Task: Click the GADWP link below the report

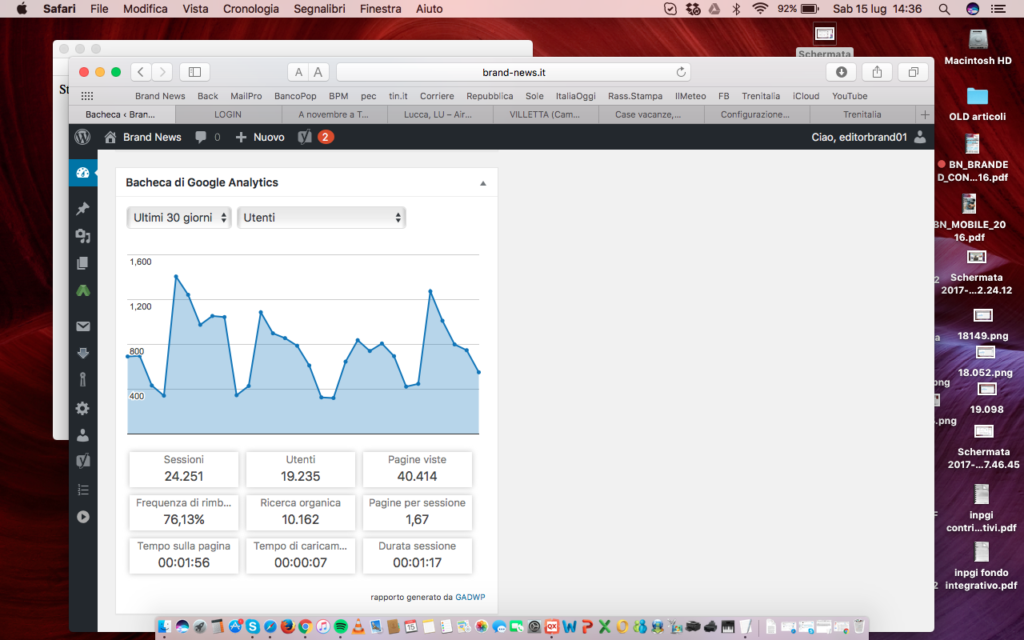Action: click(x=470, y=597)
